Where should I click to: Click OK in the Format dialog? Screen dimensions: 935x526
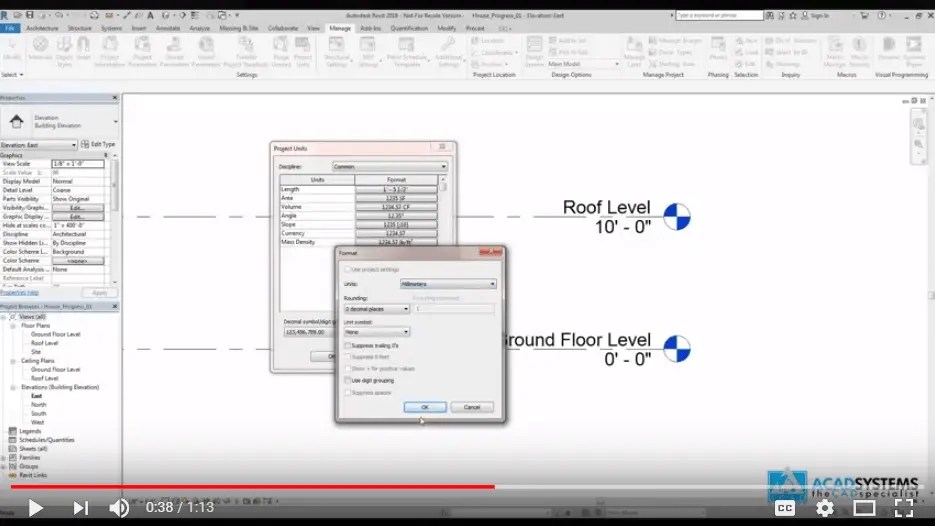425,407
